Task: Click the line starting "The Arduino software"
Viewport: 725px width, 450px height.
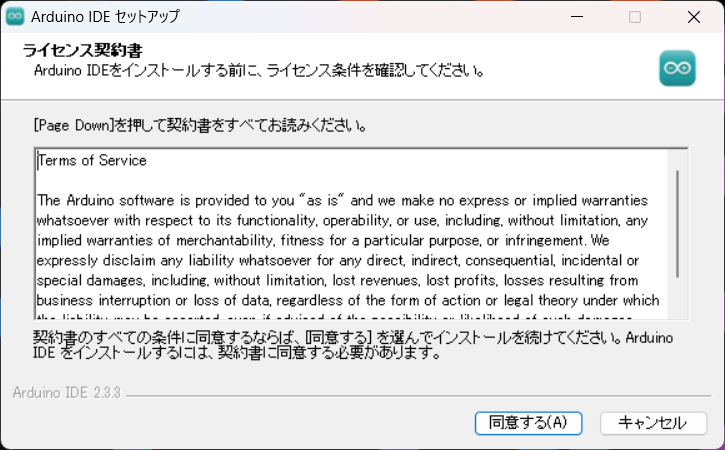Action: (x=342, y=200)
